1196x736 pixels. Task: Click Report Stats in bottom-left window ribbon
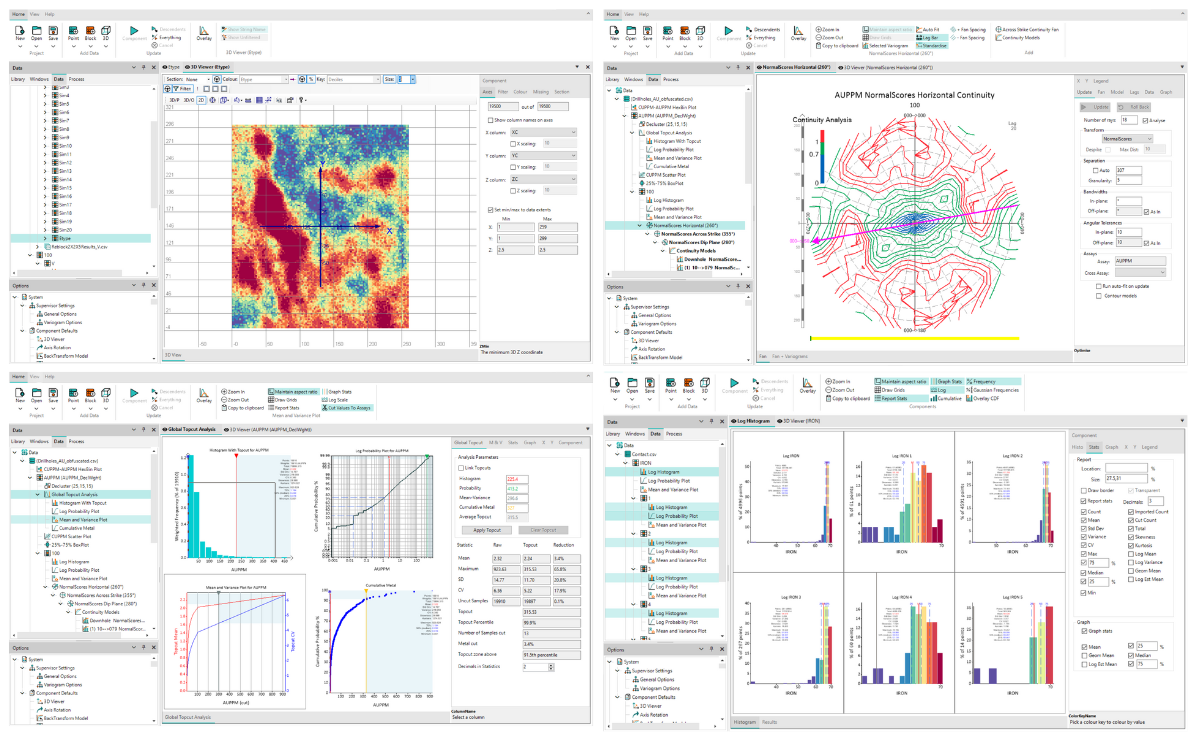click(x=284, y=408)
